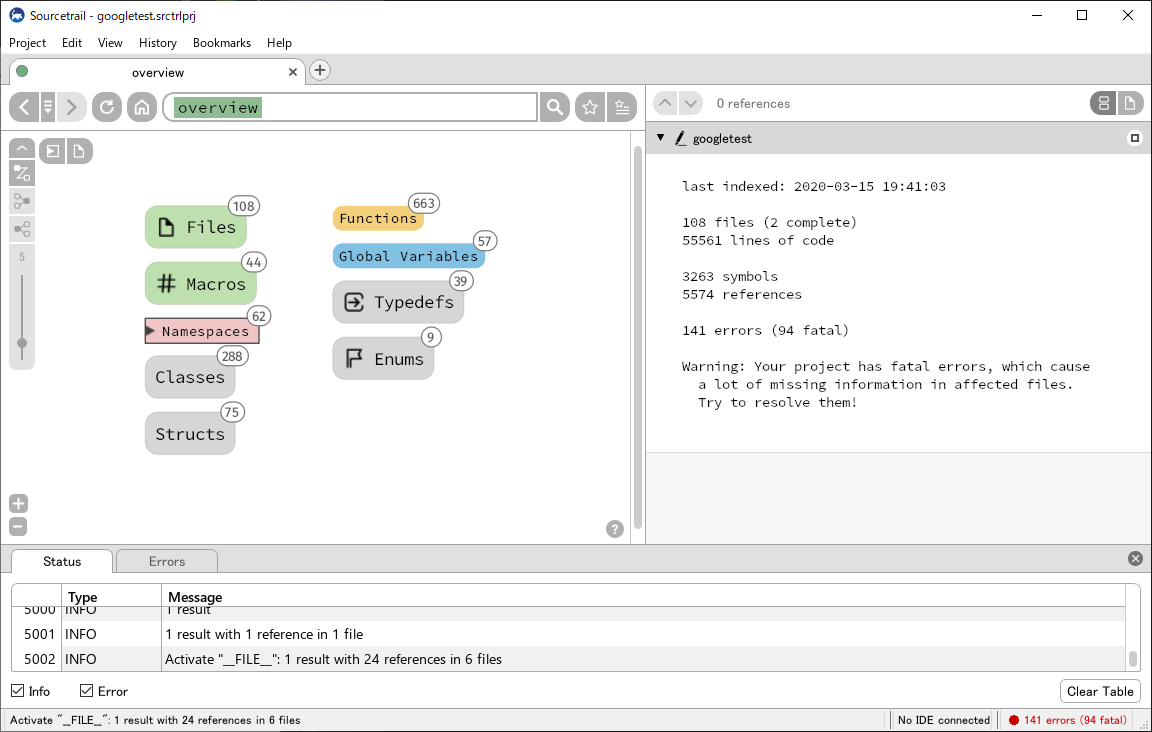Open the Macros node

[x=201, y=284]
